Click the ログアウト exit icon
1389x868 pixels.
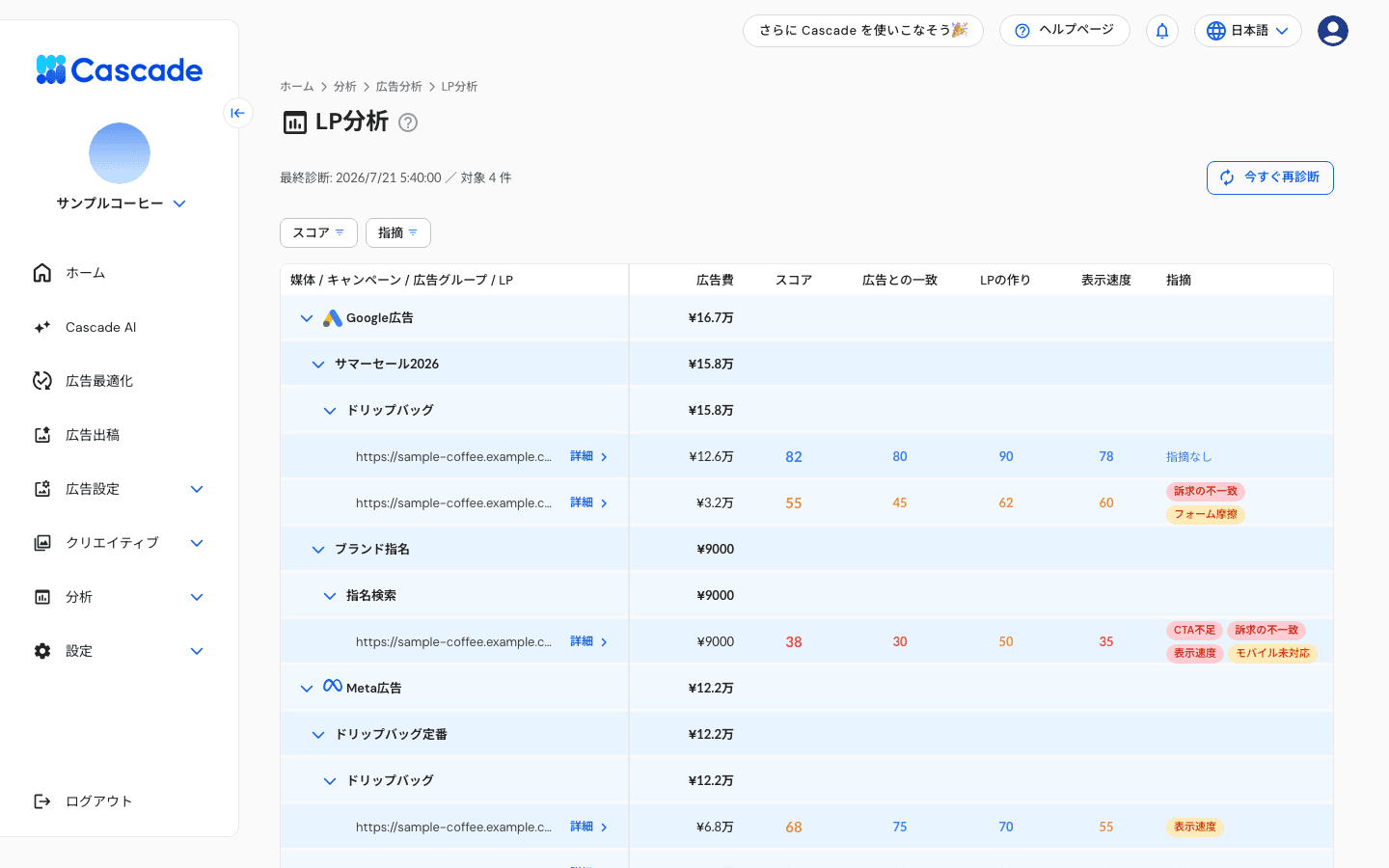tap(42, 801)
